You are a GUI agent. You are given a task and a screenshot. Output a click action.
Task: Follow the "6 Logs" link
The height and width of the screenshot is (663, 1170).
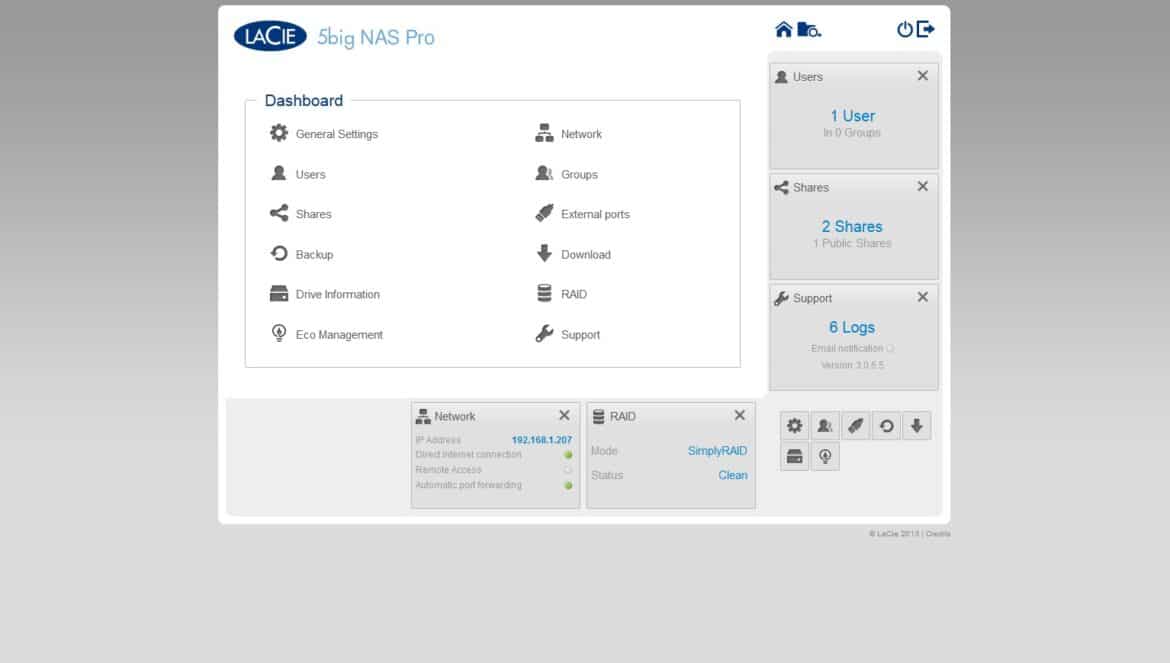852,327
